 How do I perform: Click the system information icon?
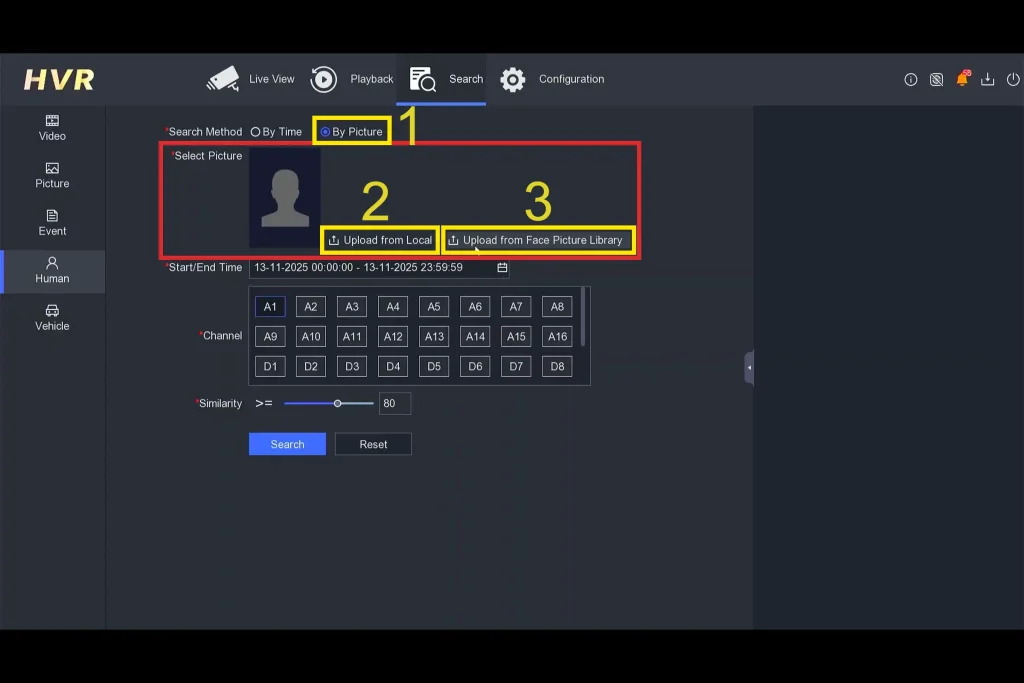point(910,80)
